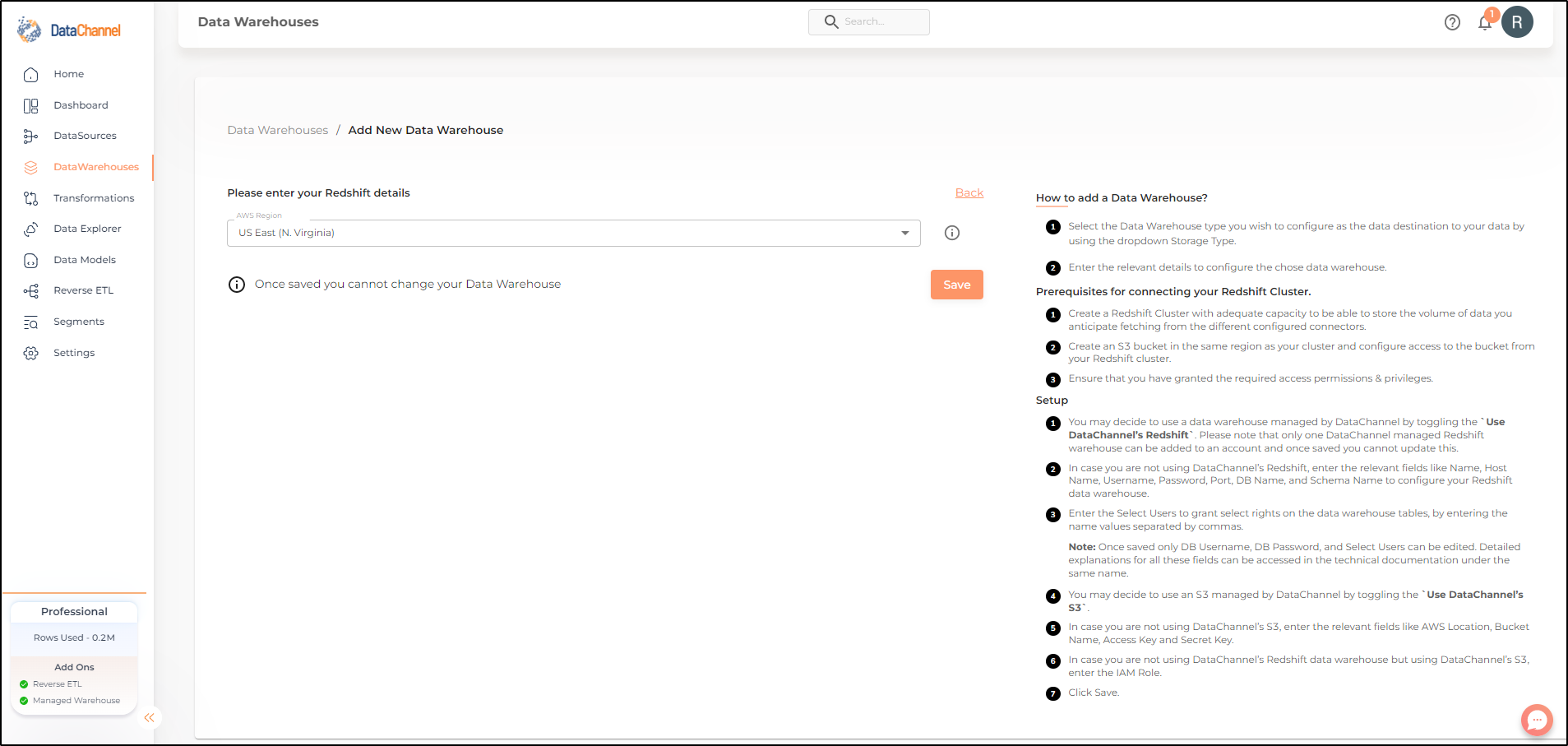The height and width of the screenshot is (746, 1568).
Task: Click the Reverse ETL sidebar icon
Action: click(x=31, y=291)
